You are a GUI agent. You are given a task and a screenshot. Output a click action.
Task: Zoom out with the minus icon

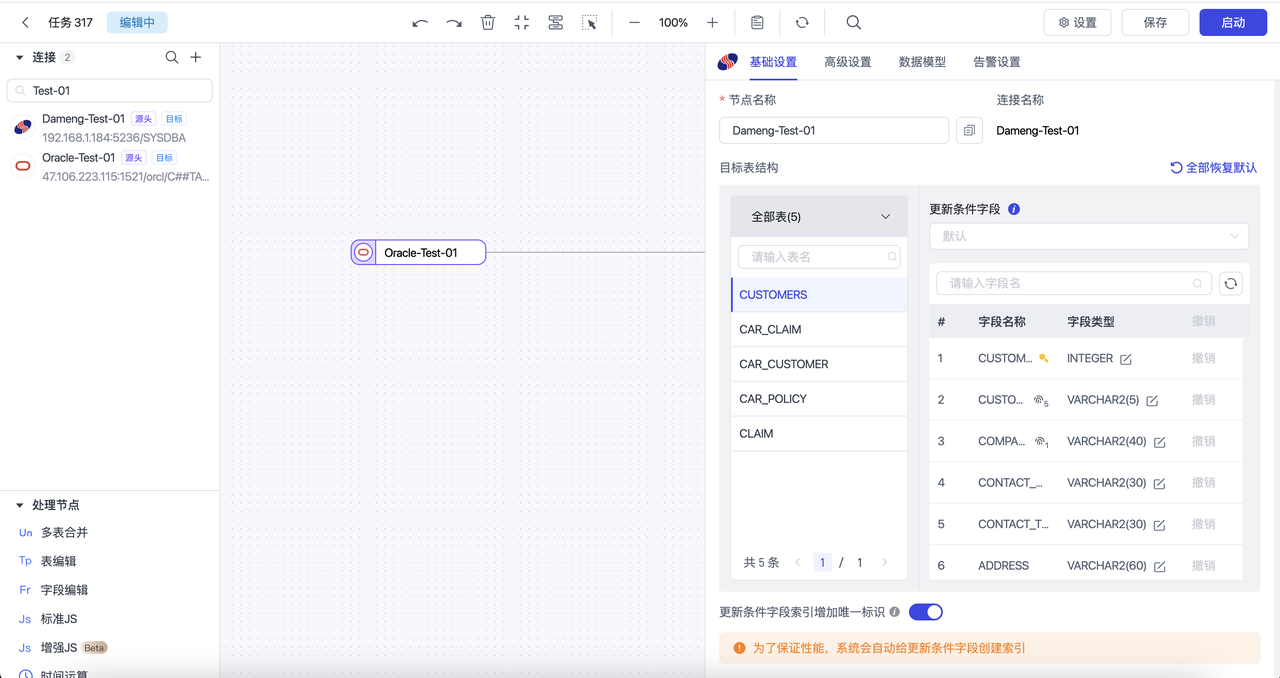click(x=634, y=22)
